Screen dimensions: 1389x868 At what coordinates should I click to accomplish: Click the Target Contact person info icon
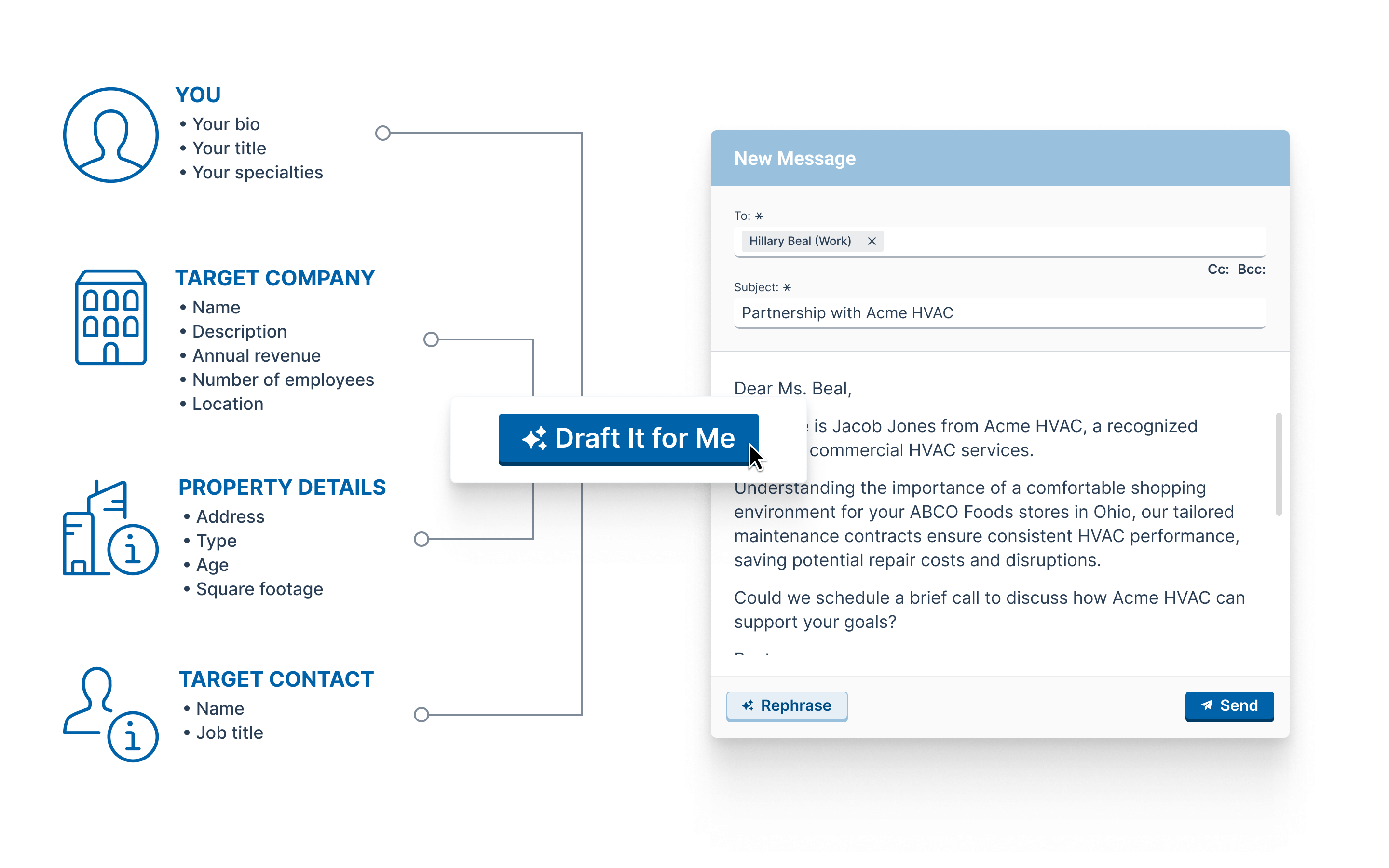coord(110,714)
